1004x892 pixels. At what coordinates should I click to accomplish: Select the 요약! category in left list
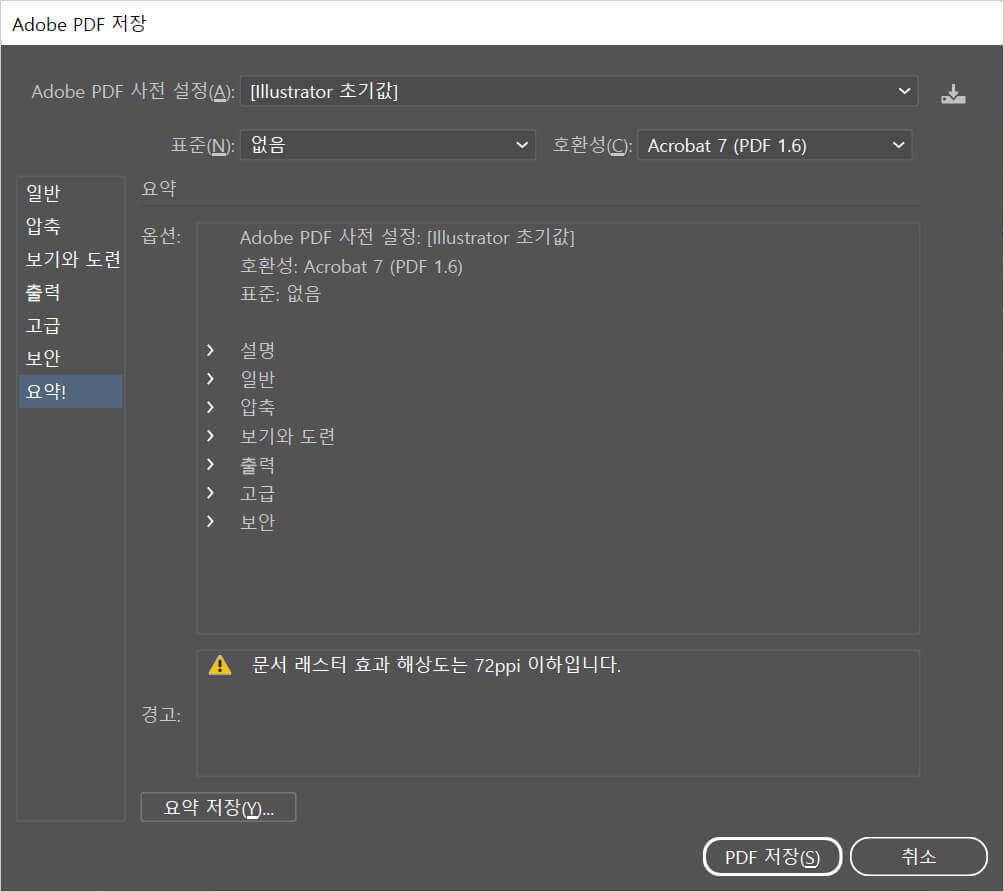coord(70,391)
